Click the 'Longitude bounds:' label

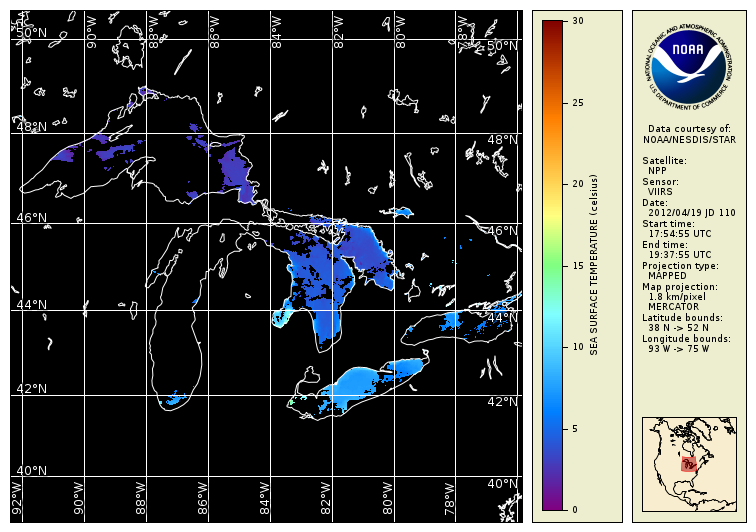click(686, 339)
